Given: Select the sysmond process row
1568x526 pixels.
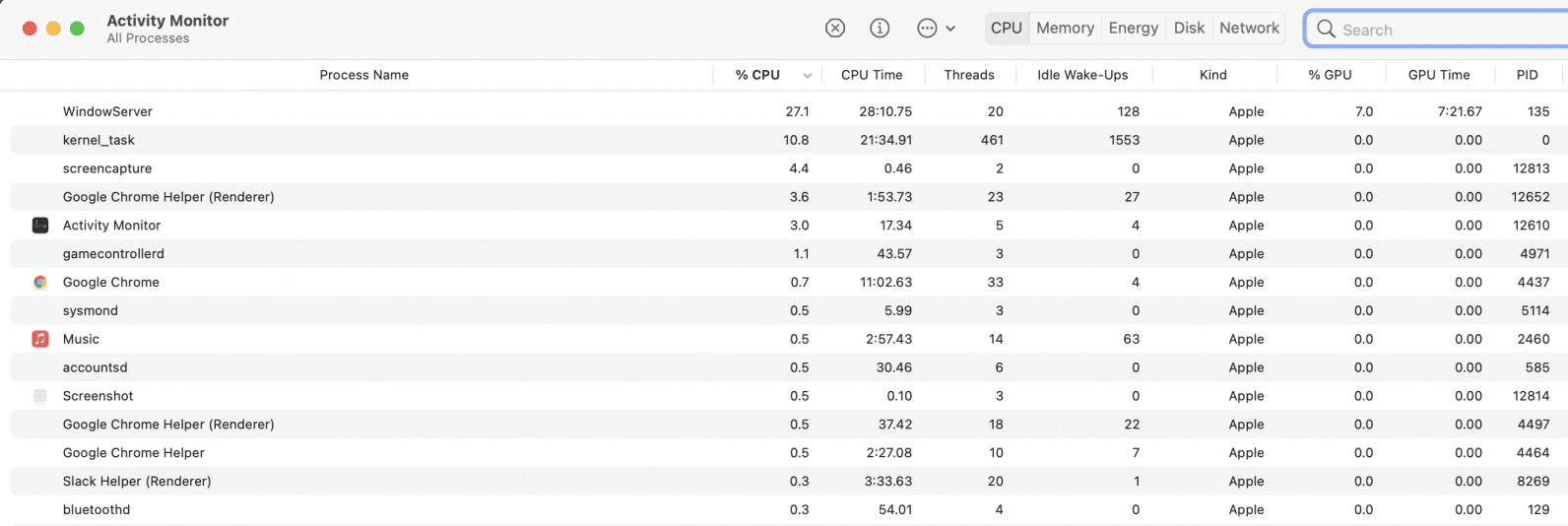Looking at the screenshot, I should (788, 310).
